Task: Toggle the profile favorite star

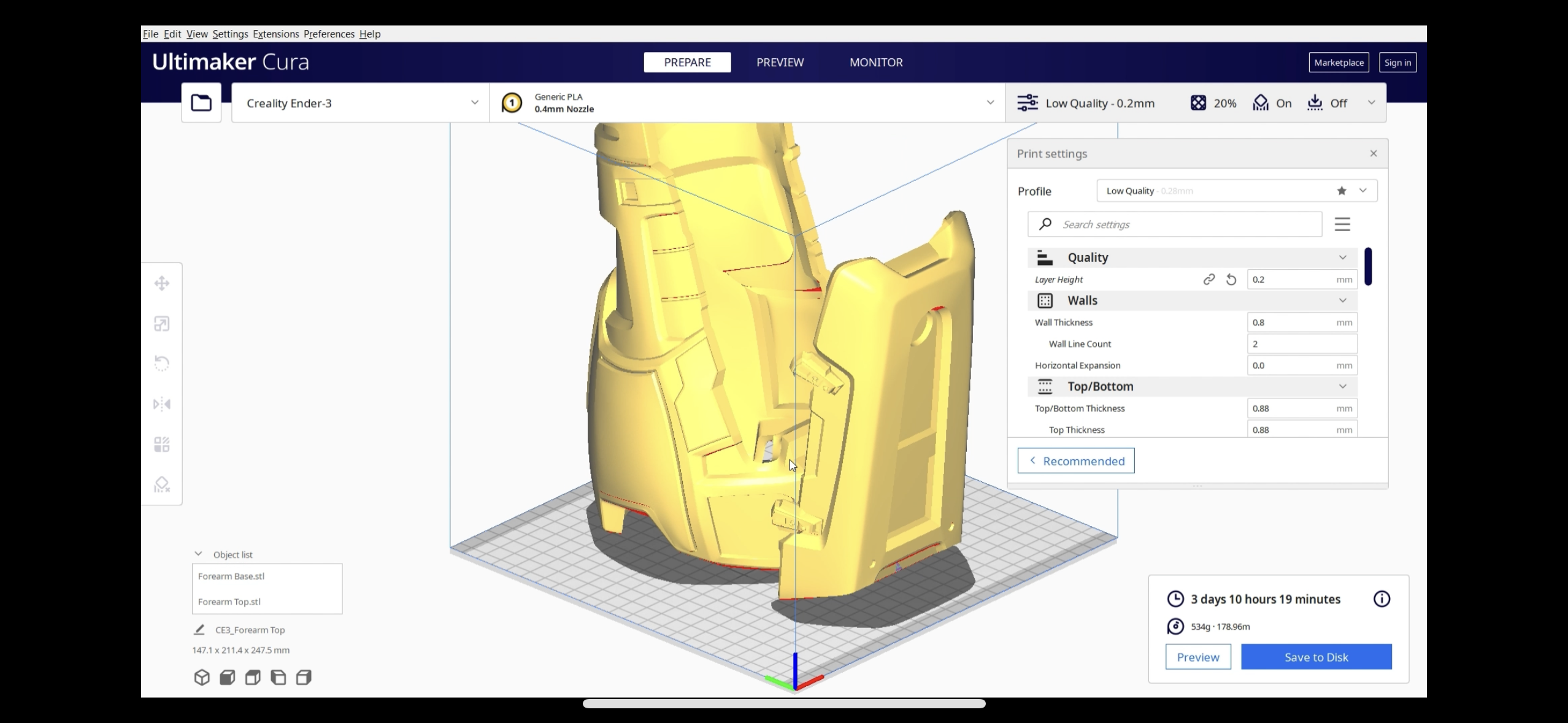Action: coord(1342,191)
